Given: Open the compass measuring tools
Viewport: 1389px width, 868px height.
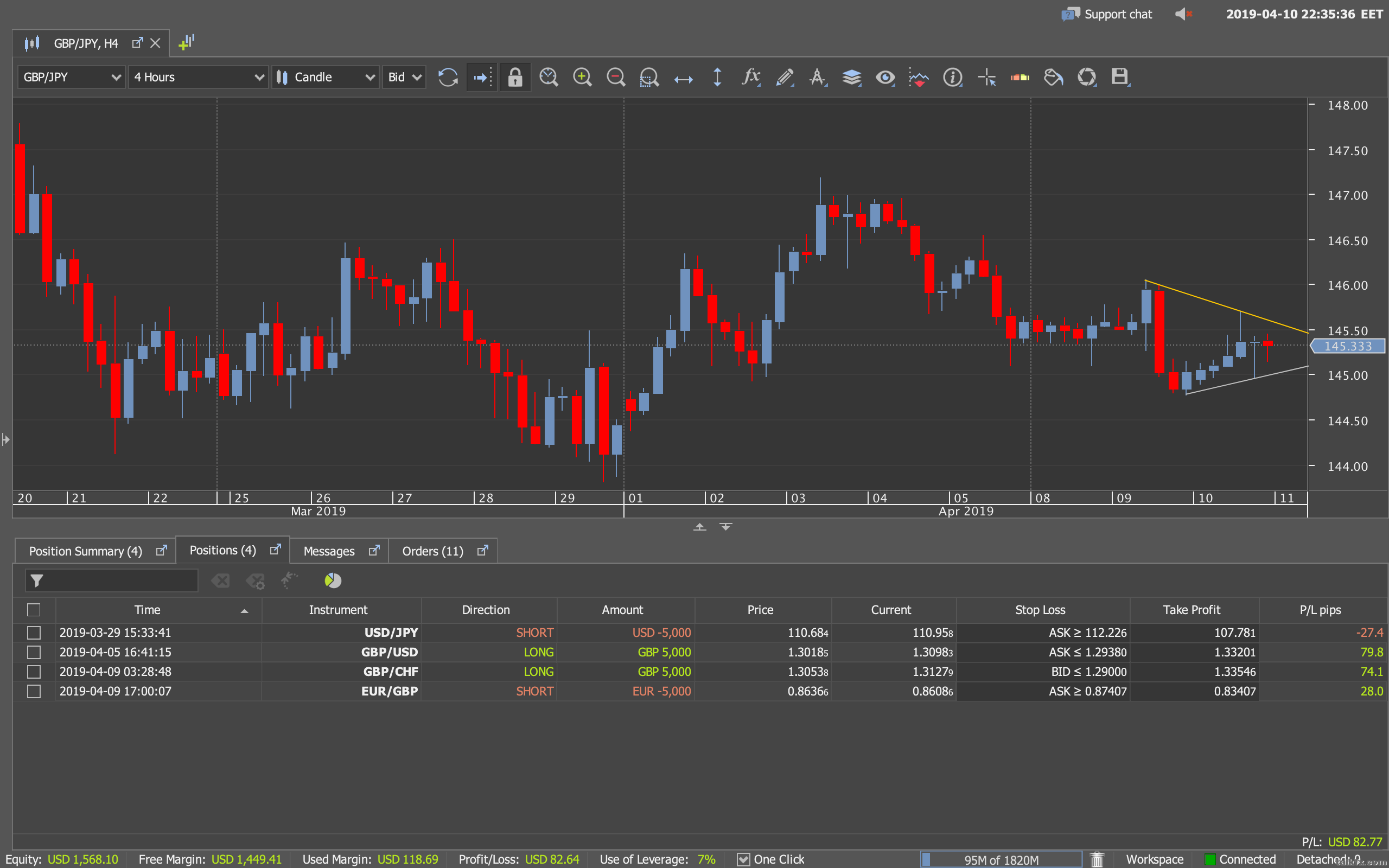Looking at the screenshot, I should [x=818, y=77].
